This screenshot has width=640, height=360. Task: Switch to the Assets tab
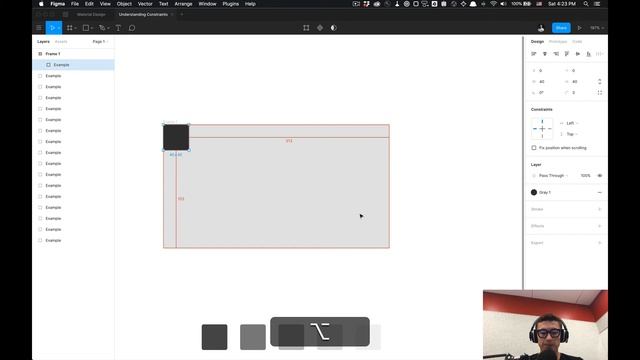[x=61, y=42]
